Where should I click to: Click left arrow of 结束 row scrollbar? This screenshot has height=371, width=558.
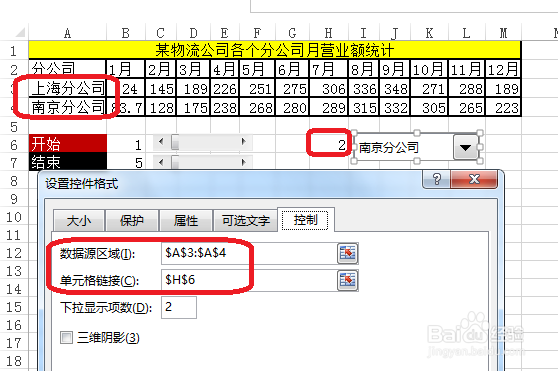[161, 162]
